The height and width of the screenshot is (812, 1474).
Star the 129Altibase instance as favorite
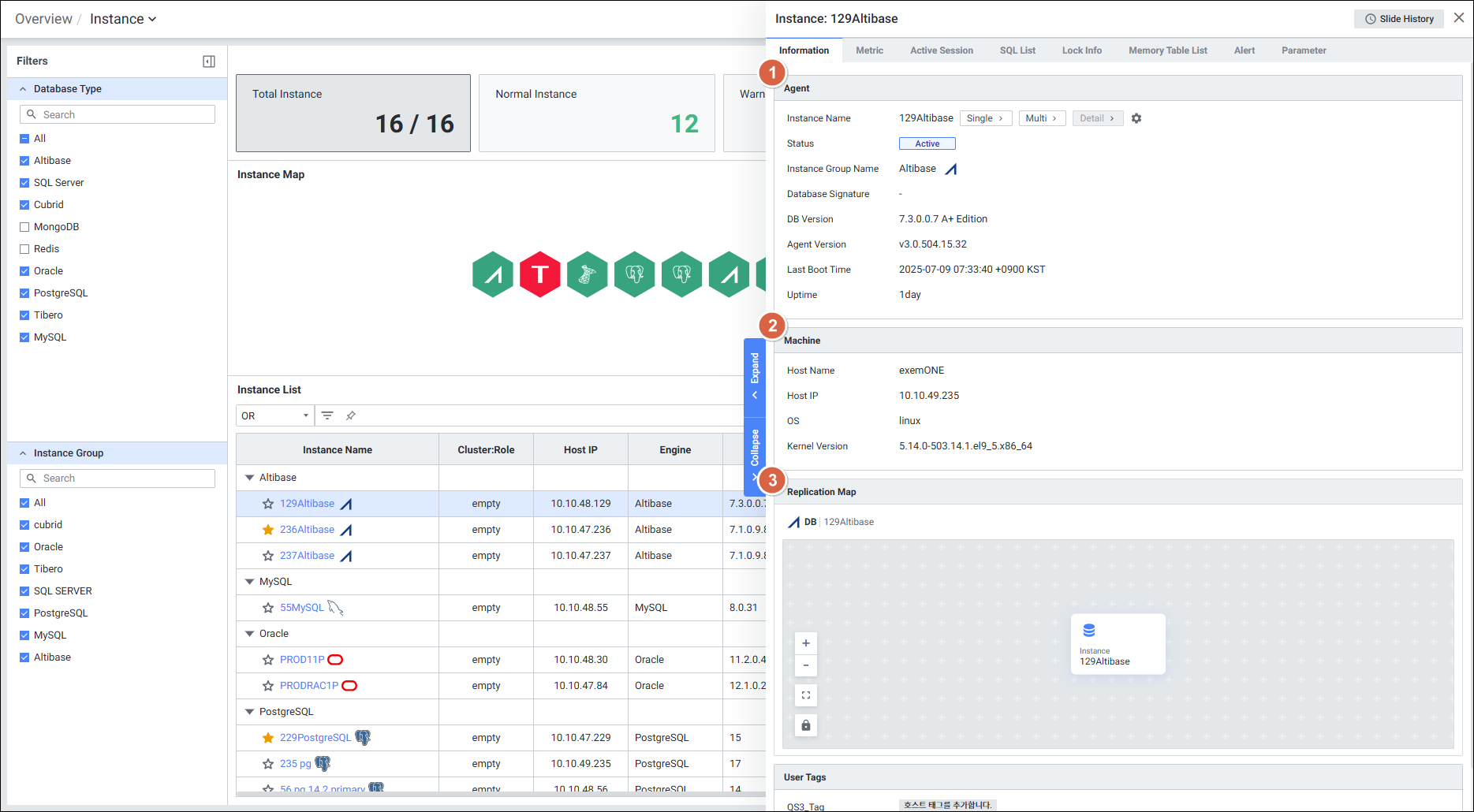click(x=268, y=504)
